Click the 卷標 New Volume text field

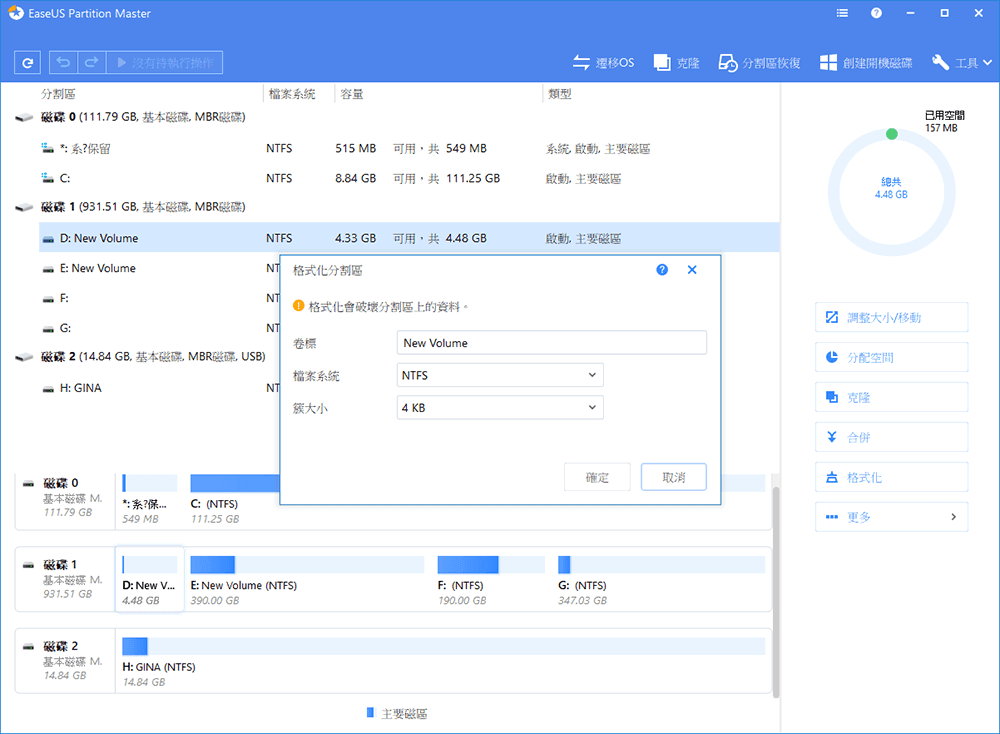(x=551, y=342)
